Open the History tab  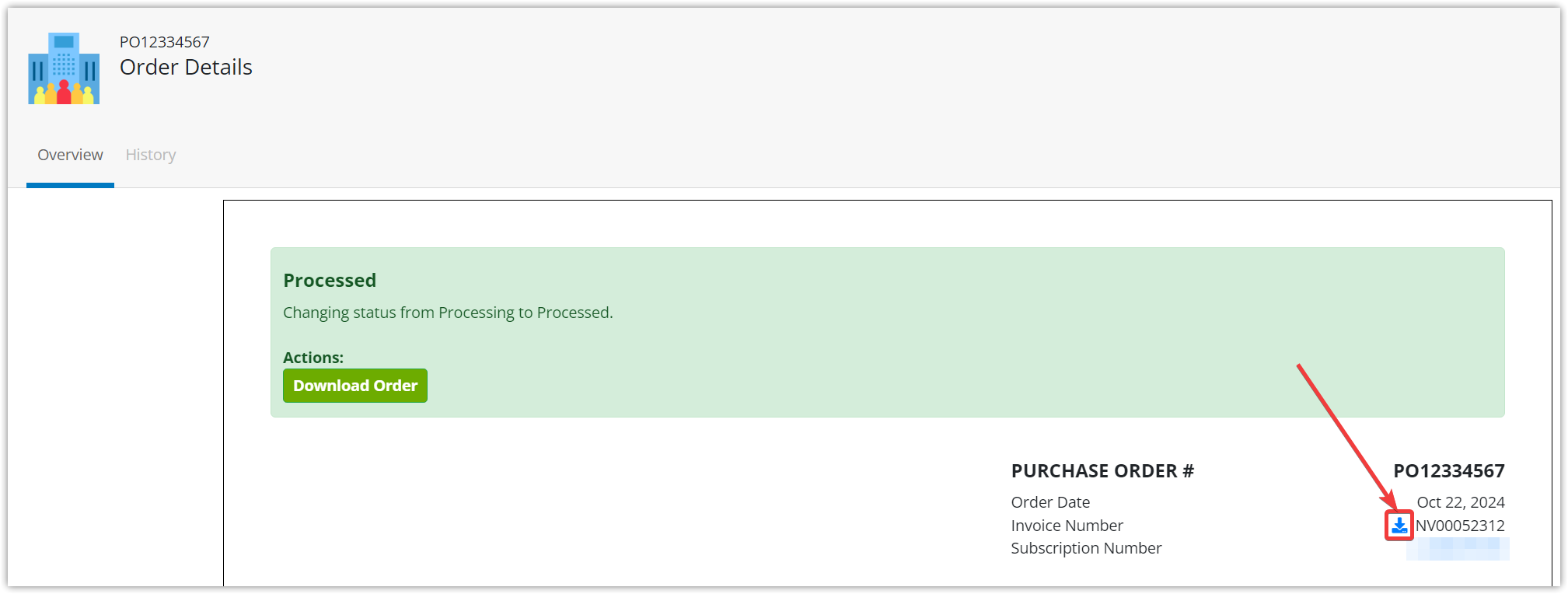pyautogui.click(x=151, y=155)
